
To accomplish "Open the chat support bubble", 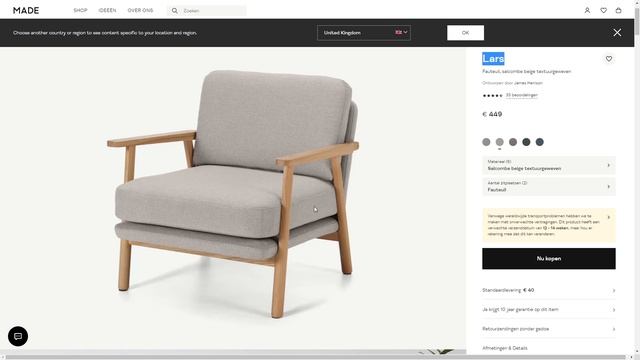I will 18,336.
